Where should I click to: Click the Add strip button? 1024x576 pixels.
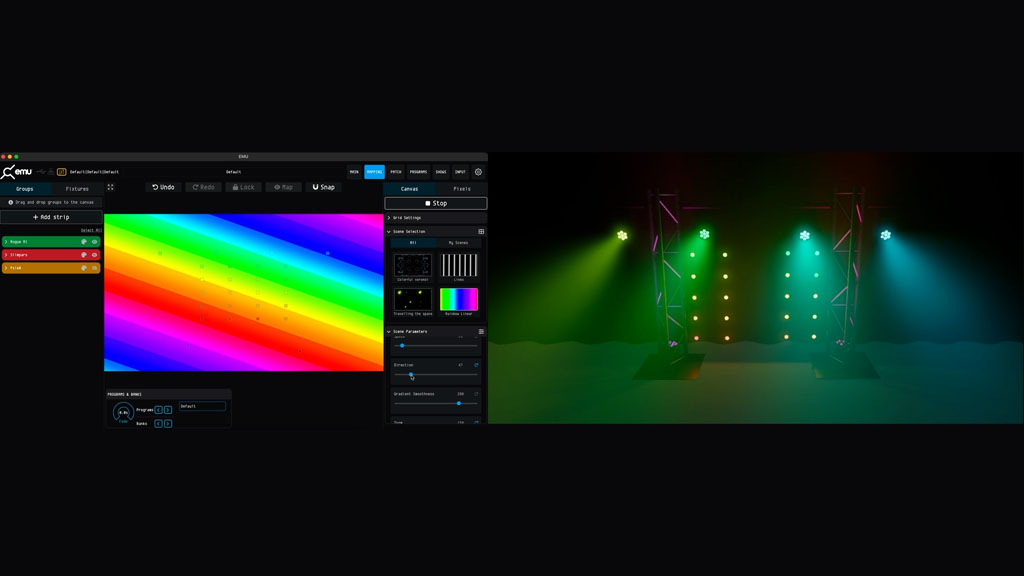(51, 217)
